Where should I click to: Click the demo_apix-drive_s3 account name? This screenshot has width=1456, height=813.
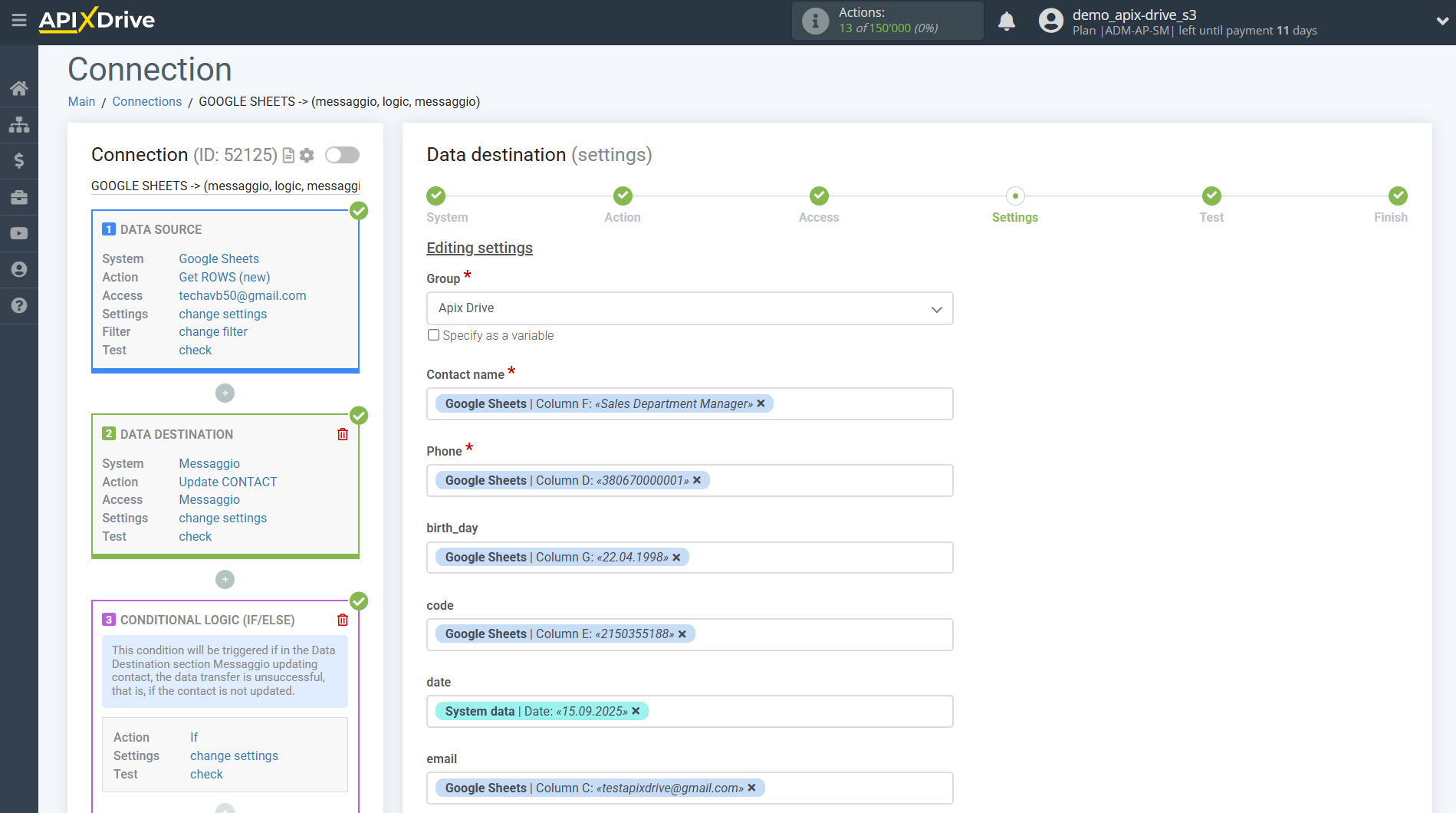point(1134,15)
